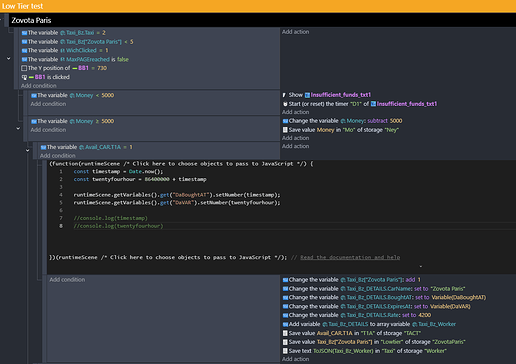Click the variable icon beside WichClicked = 1

[x=24, y=51]
